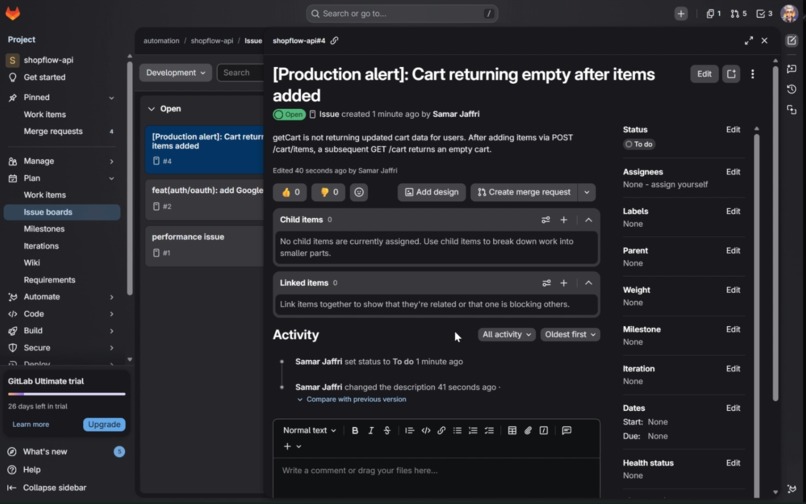The height and width of the screenshot is (504, 806).
Task: Open Child items view options
Action: [x=546, y=220]
